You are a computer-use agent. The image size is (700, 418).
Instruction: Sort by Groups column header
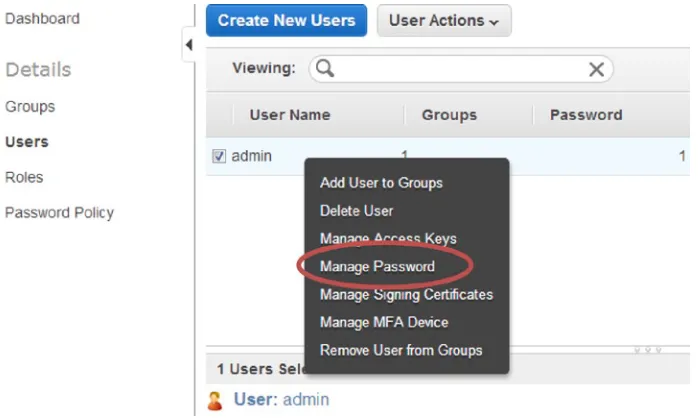(449, 115)
